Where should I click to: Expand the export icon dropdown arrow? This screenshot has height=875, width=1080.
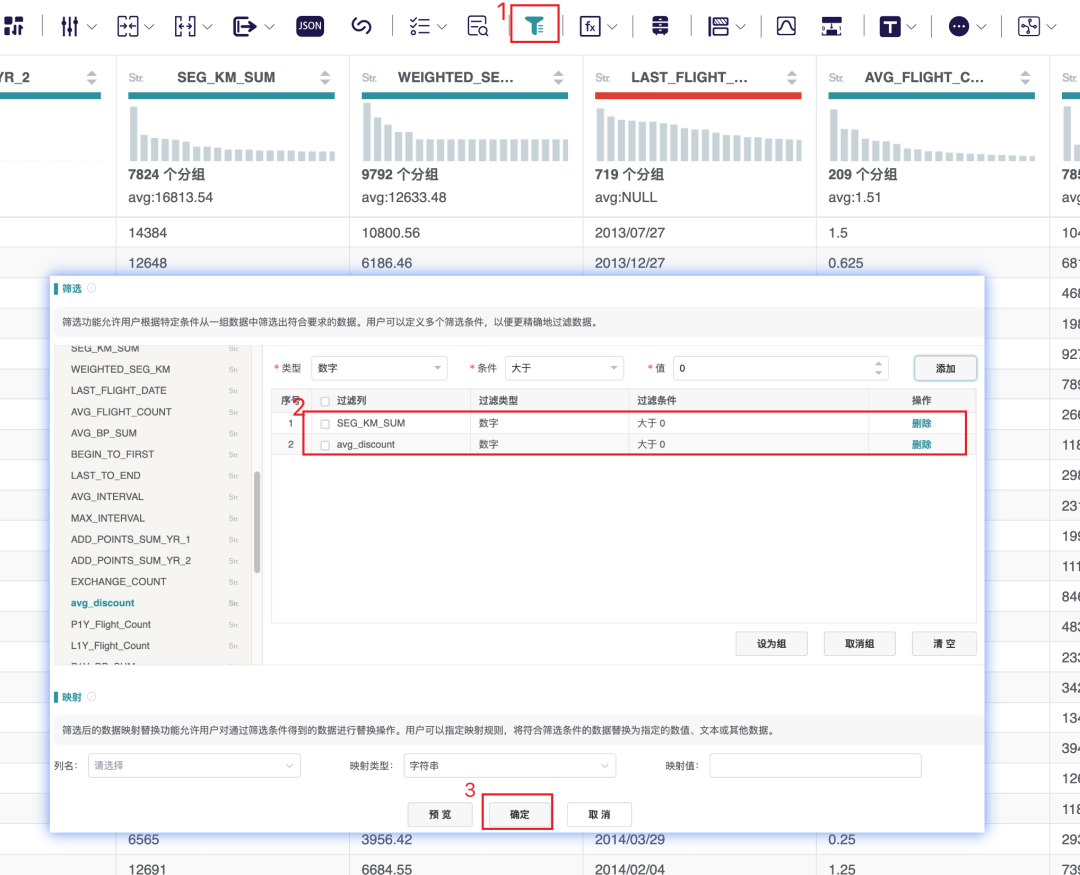pyautogui.click(x=269, y=27)
